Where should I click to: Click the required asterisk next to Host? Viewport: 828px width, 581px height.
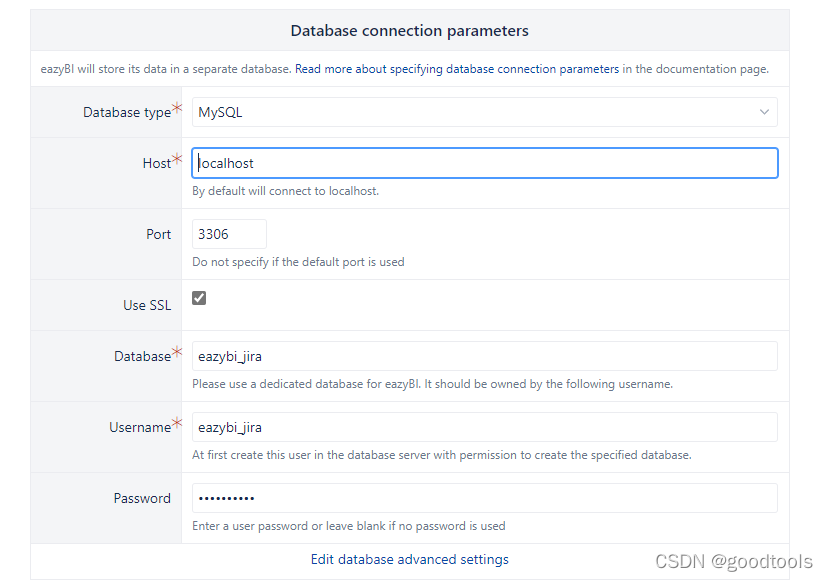(177, 159)
